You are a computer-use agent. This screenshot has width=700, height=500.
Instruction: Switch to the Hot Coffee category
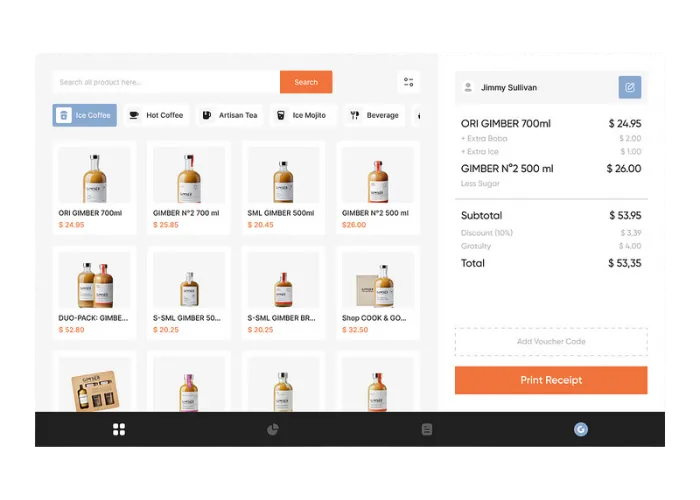pyautogui.click(x=156, y=115)
